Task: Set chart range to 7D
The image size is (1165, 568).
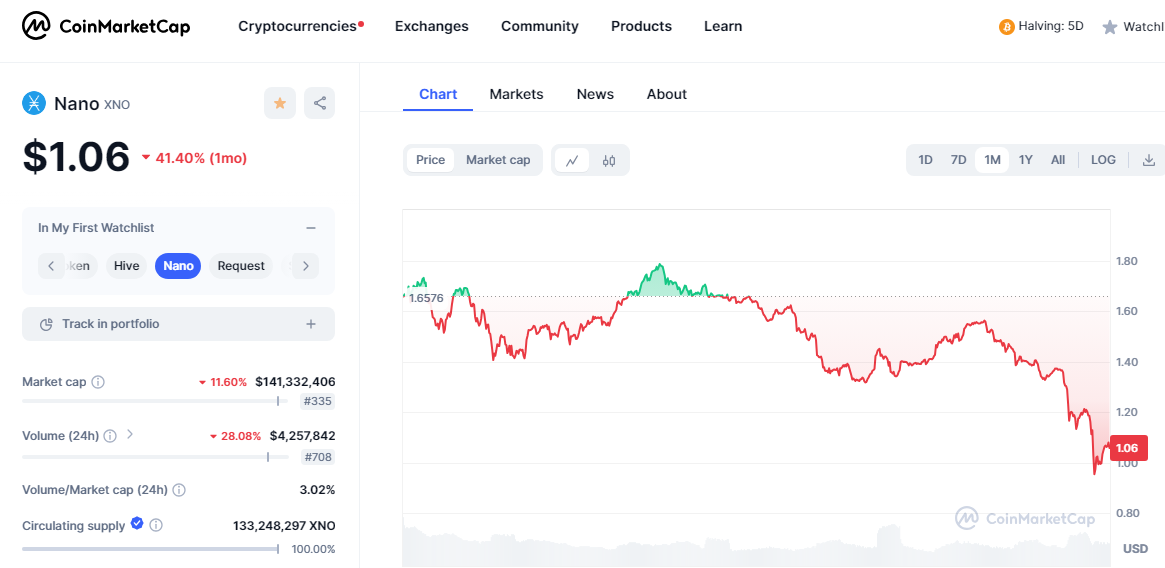Action: coord(958,160)
